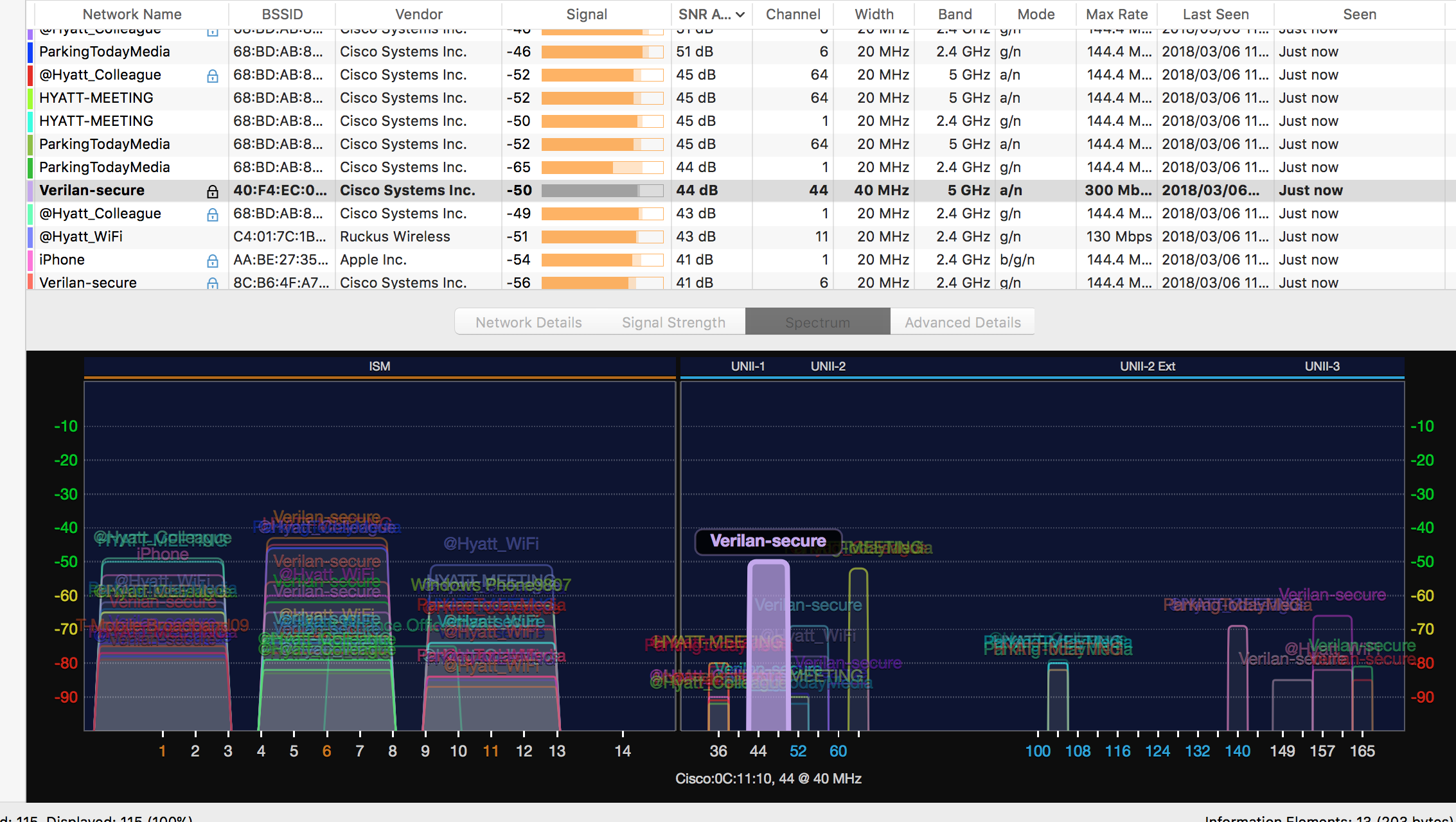This screenshot has height=822, width=1456.
Task: Click channel 149 on the 5 GHz axis
Action: click(1283, 751)
